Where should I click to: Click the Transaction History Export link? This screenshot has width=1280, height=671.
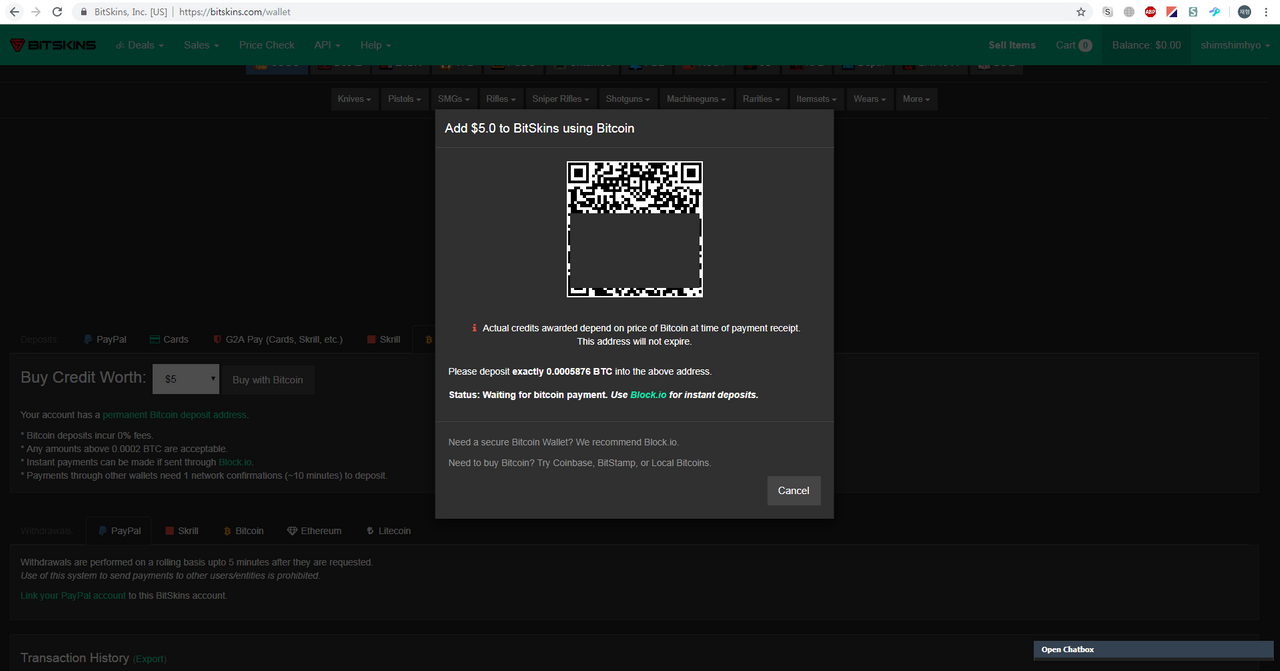click(150, 659)
